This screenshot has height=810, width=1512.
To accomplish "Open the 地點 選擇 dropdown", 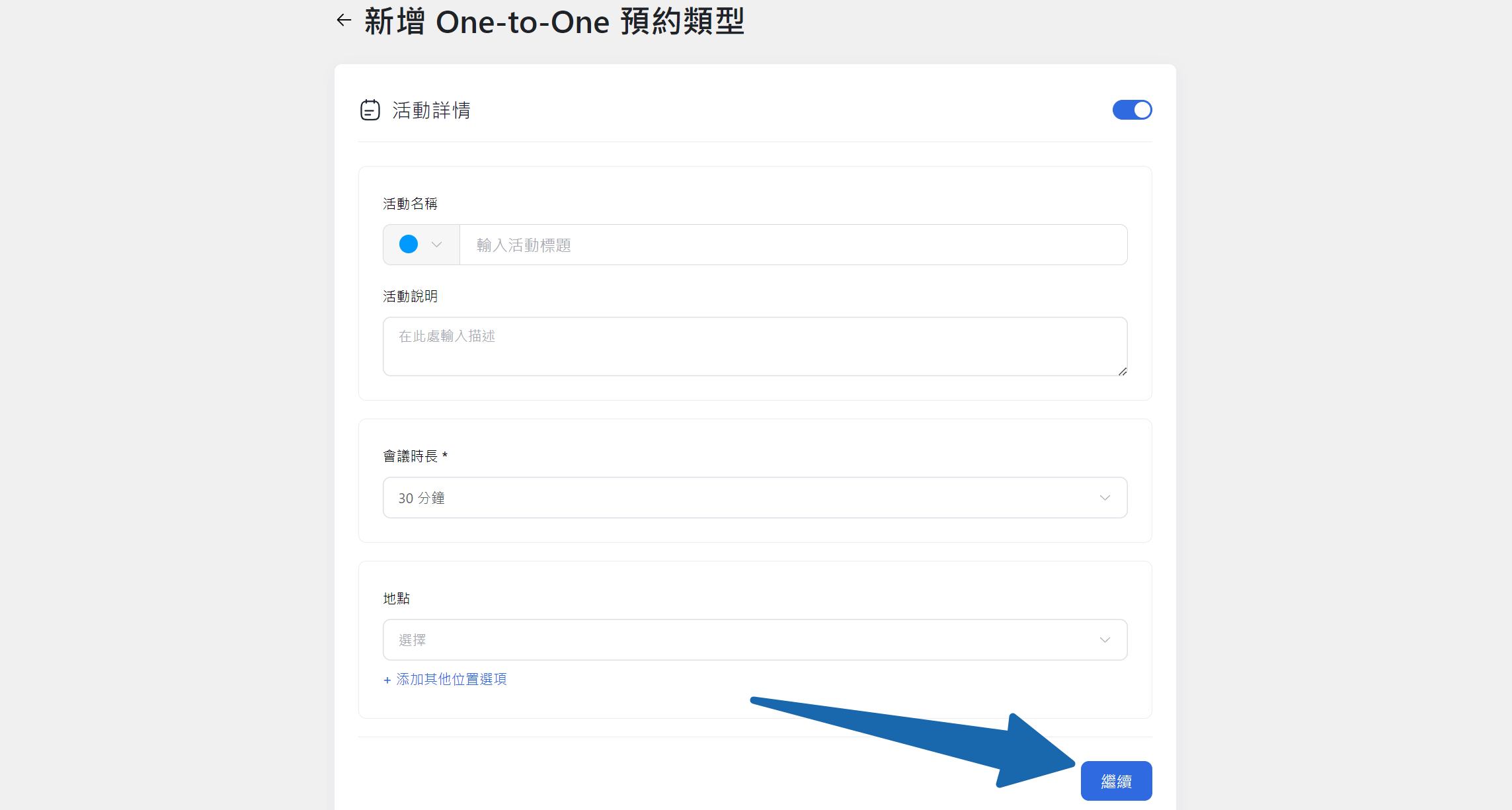I will 755,640.
